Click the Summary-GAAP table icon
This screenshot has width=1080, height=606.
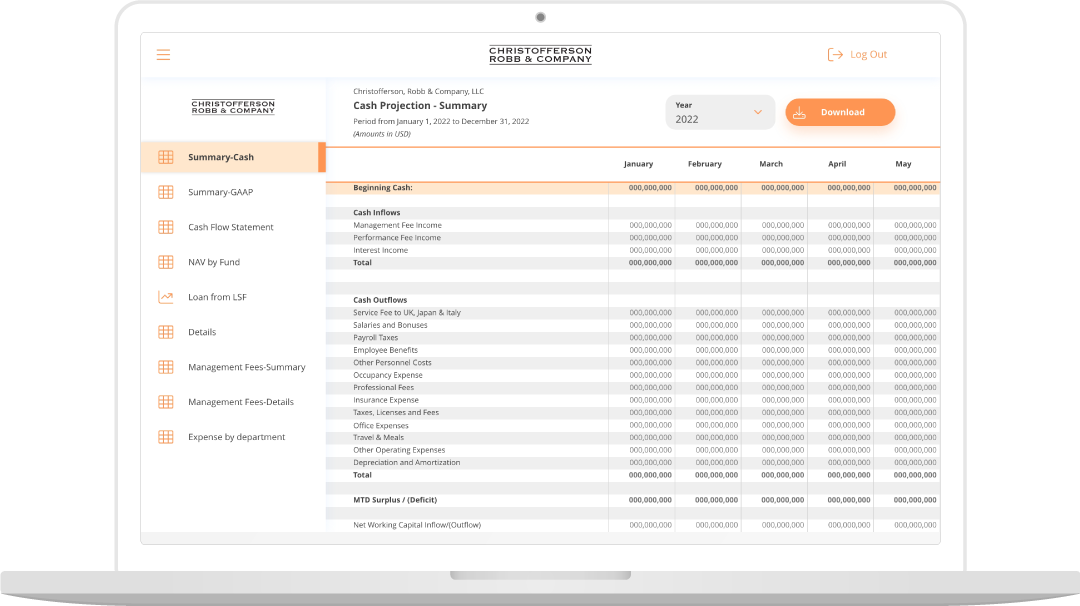(166, 192)
